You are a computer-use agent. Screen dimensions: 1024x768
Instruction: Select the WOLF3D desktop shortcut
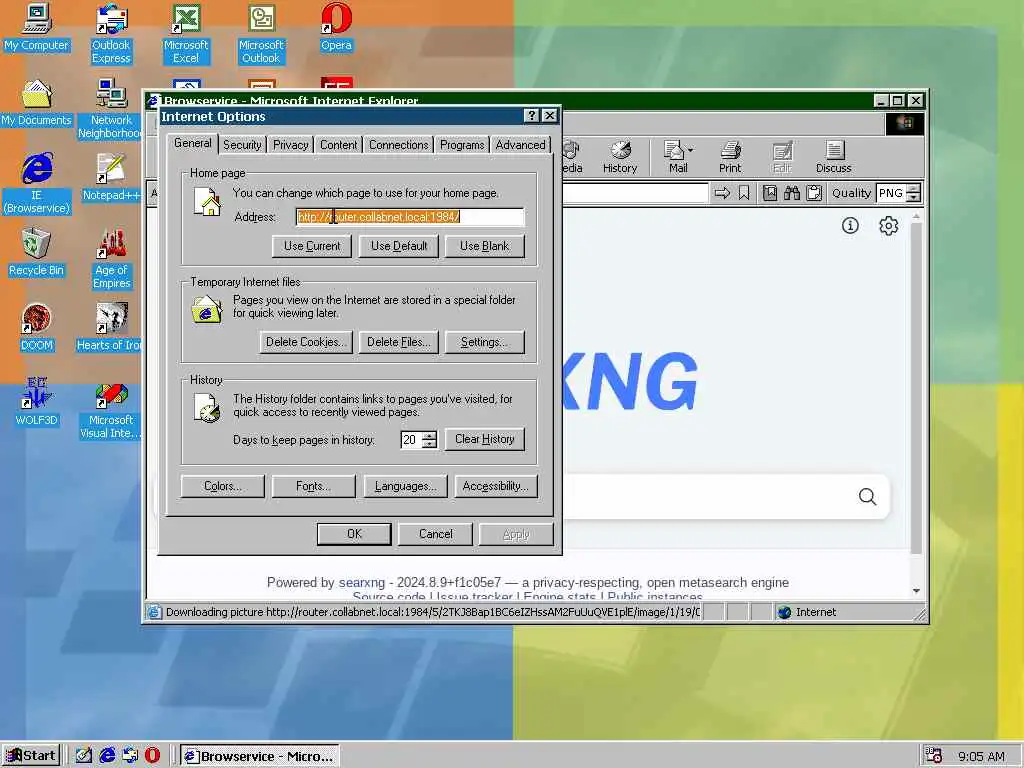[37, 402]
